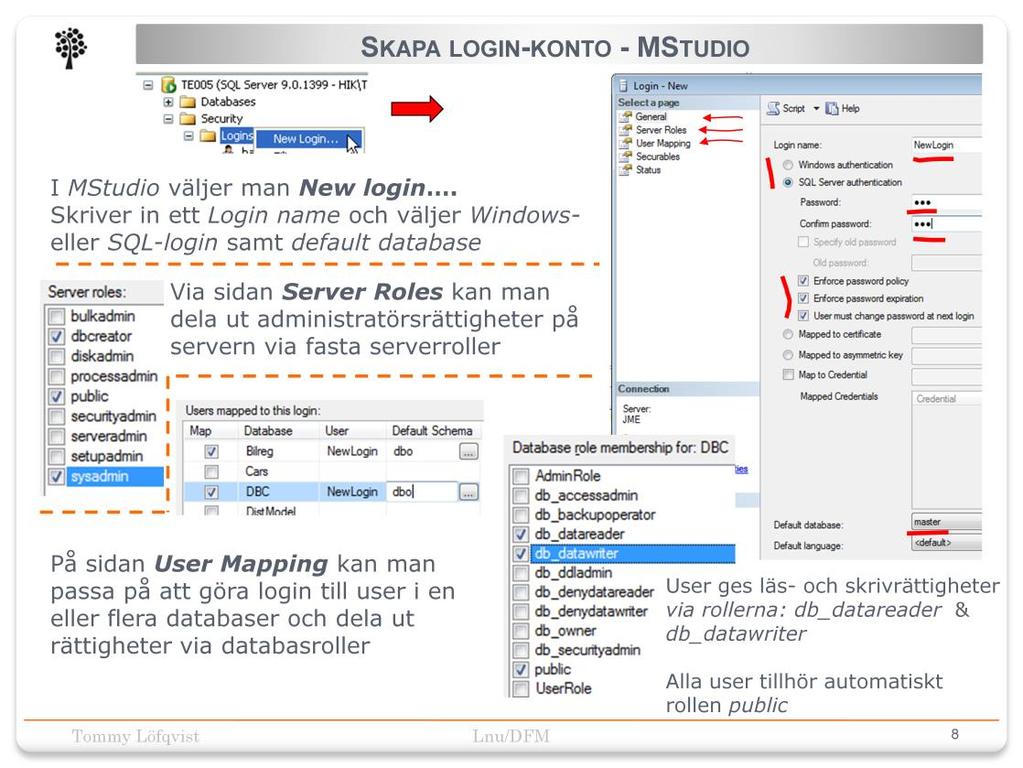Uncheck the dbcreator server role

point(57,337)
